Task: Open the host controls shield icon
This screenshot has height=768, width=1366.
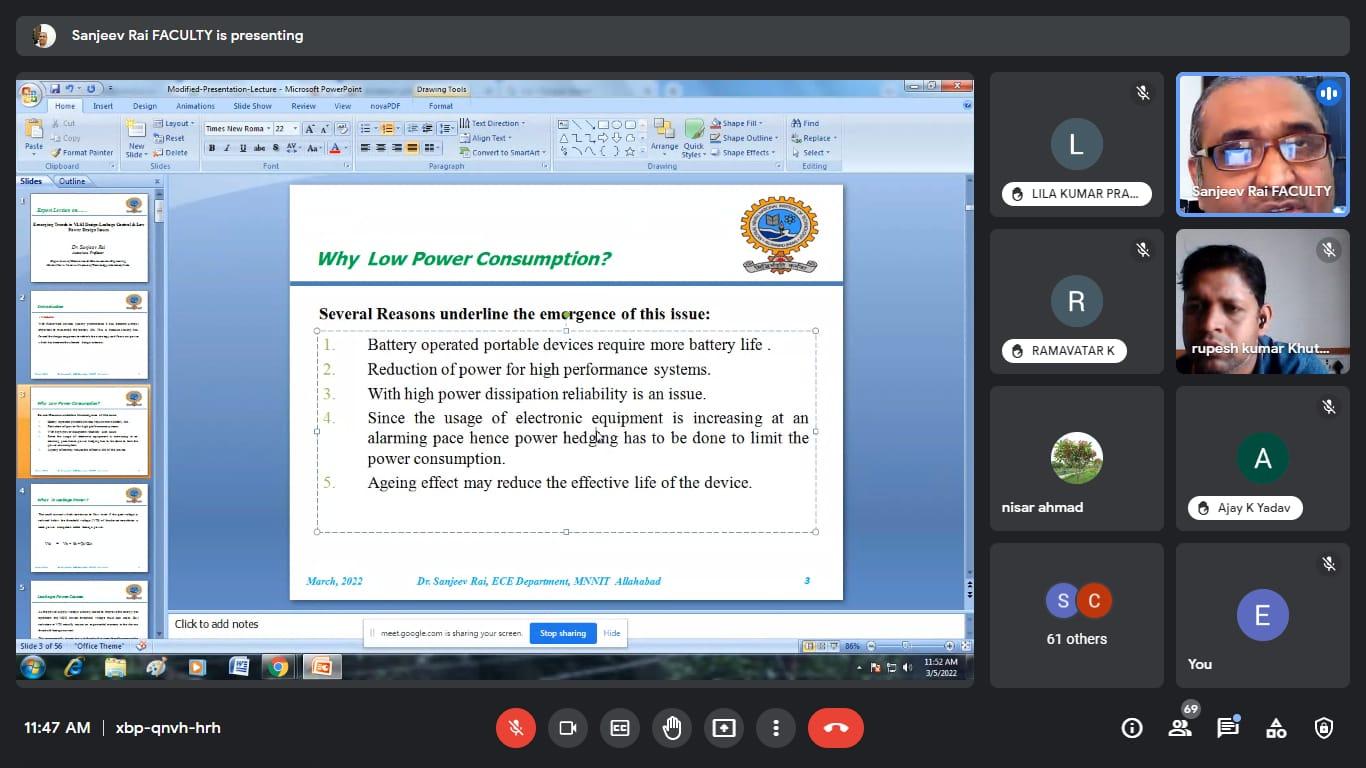Action: [1324, 728]
